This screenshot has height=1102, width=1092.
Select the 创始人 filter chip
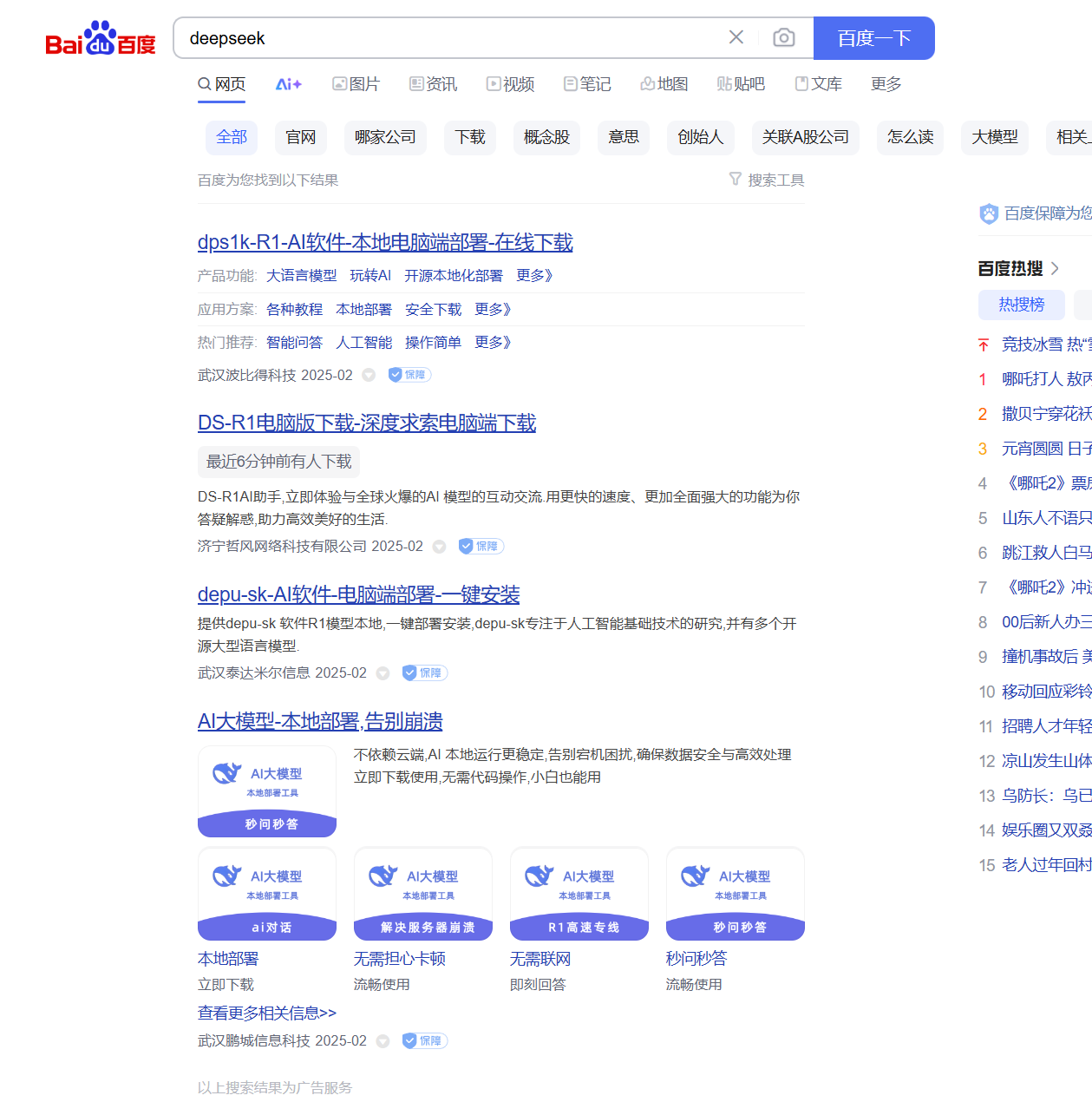[700, 137]
